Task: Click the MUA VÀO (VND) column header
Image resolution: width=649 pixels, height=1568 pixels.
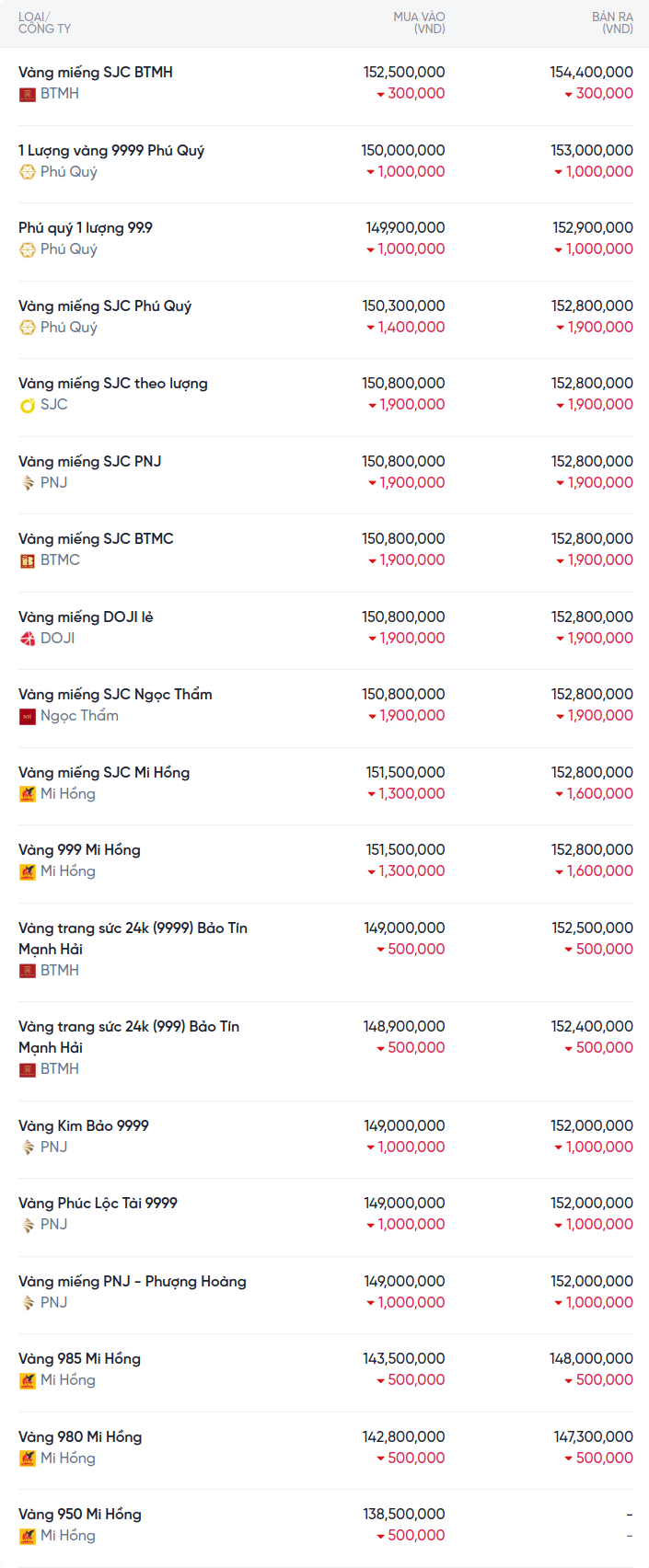Action: (x=419, y=23)
